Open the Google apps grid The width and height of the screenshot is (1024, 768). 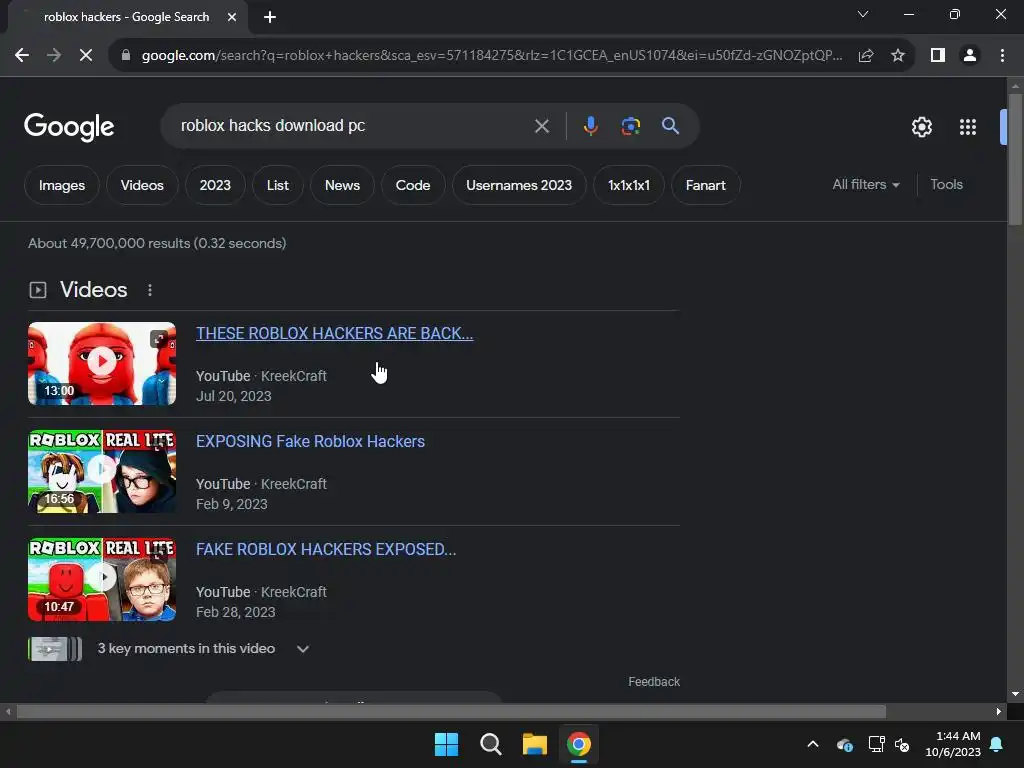click(968, 127)
